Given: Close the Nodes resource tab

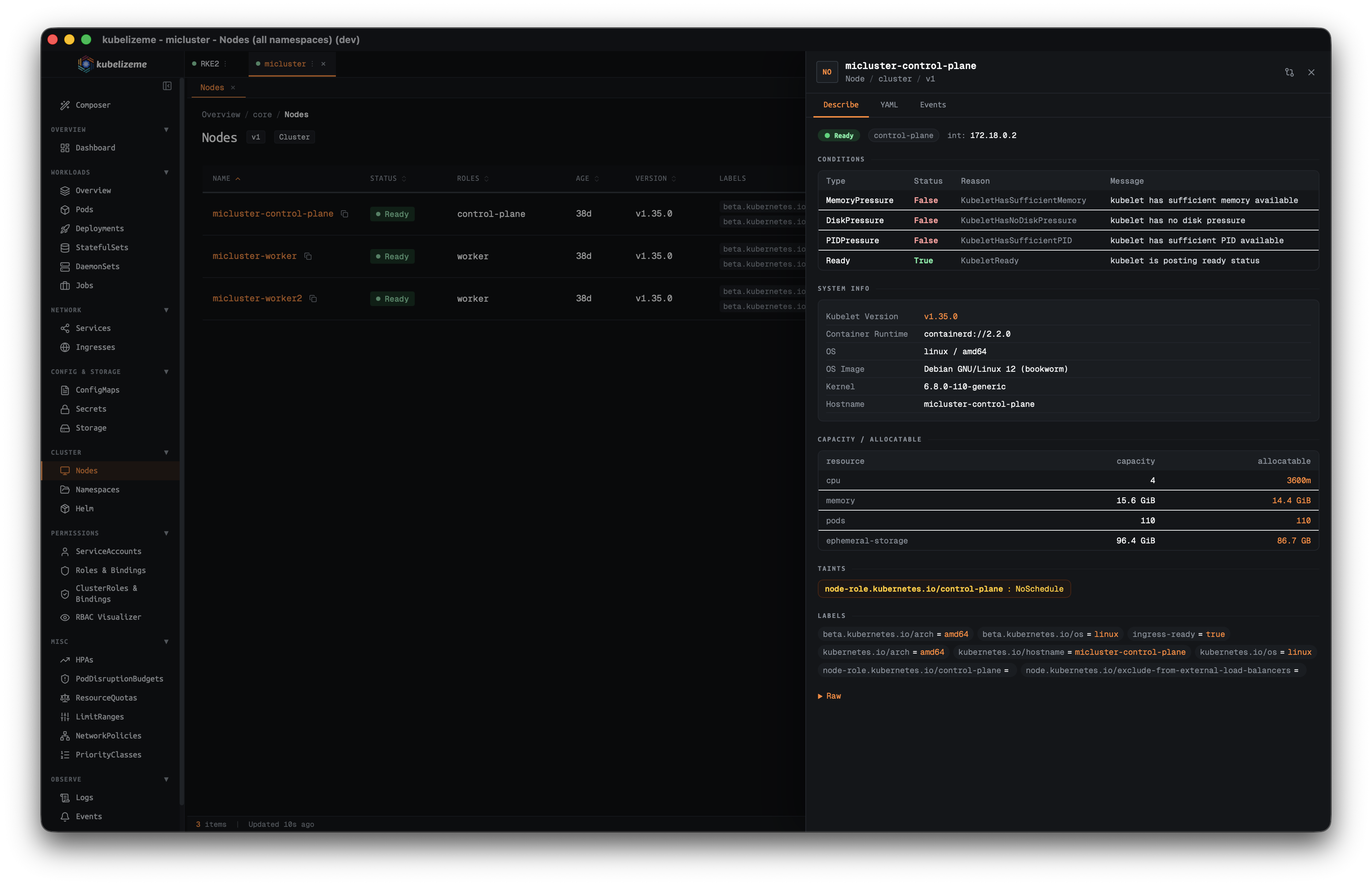Looking at the screenshot, I should pyautogui.click(x=233, y=87).
